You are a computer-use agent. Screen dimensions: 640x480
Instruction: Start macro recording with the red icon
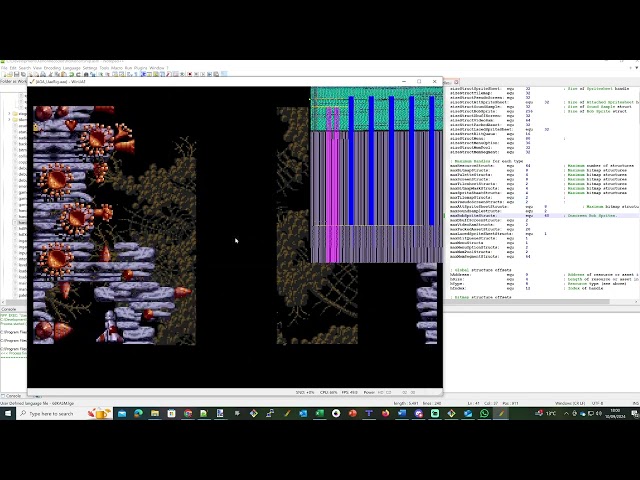[189, 74]
